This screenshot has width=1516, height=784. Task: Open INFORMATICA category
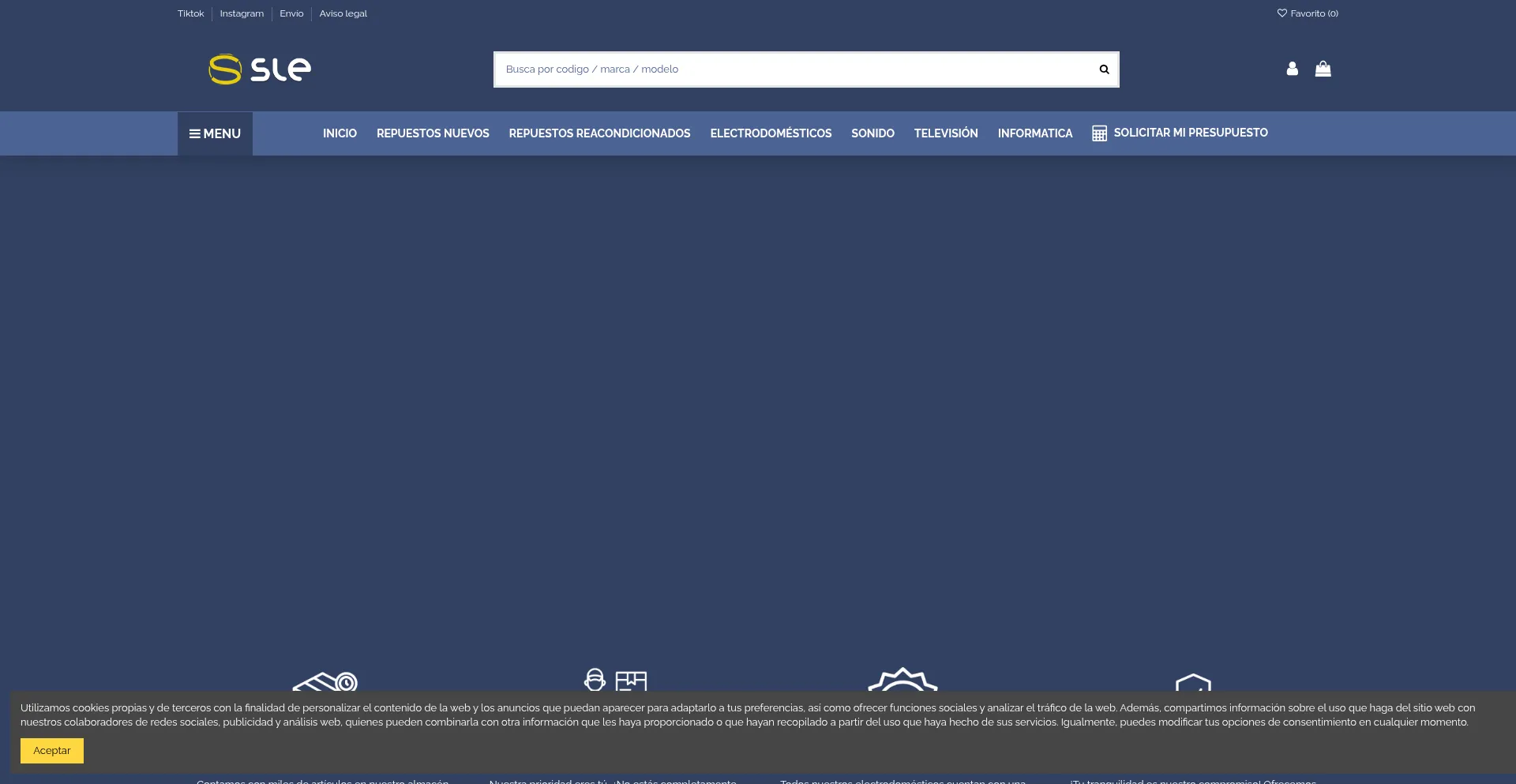click(x=1034, y=133)
